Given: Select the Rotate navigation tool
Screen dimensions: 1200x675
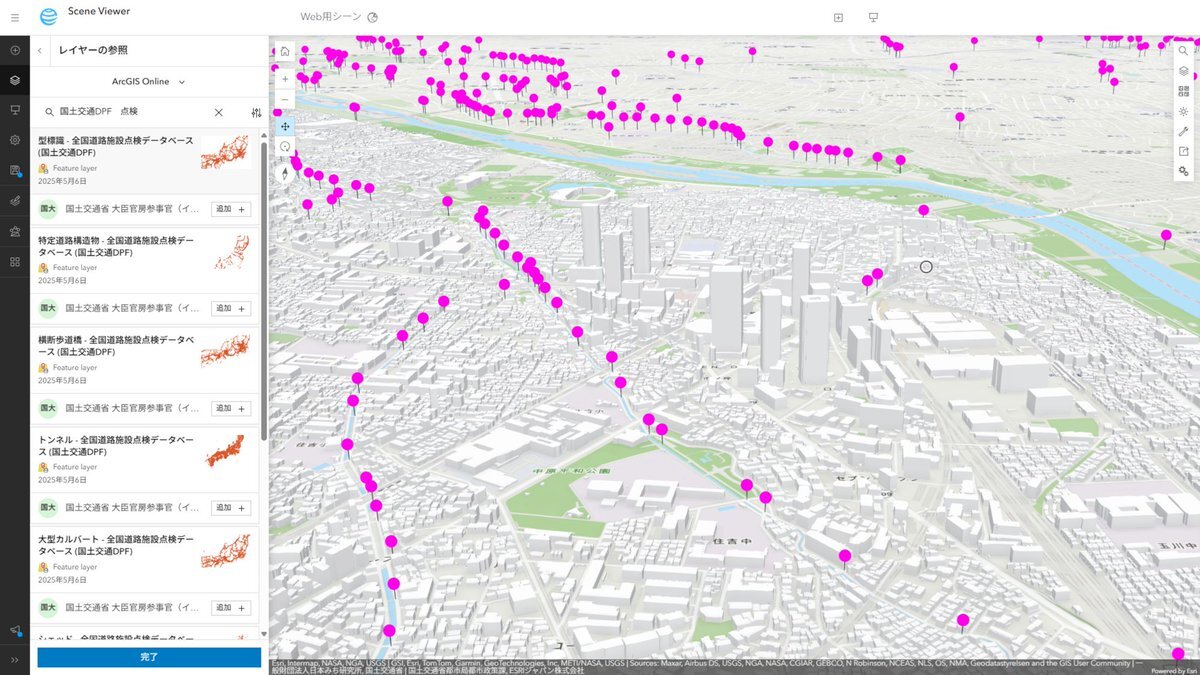Looking at the screenshot, I should [x=285, y=146].
